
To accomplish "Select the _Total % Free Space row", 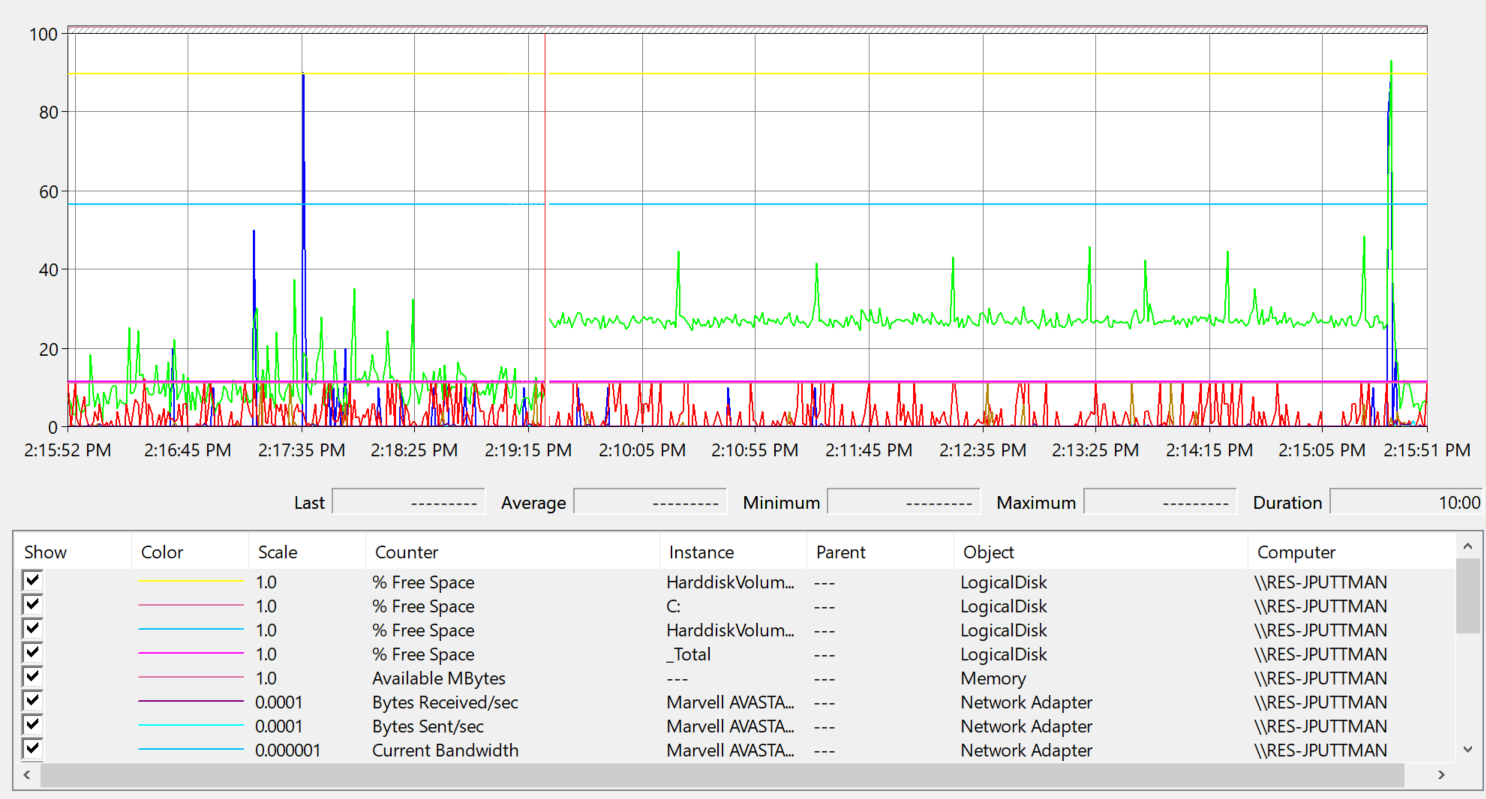I will pyautogui.click(x=423, y=654).
